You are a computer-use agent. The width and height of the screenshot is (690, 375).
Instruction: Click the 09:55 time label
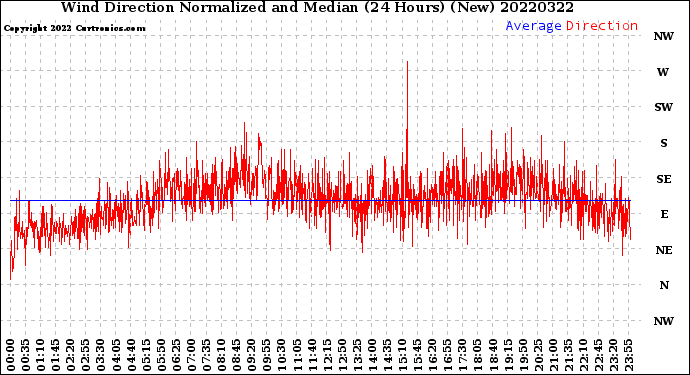coord(266,355)
